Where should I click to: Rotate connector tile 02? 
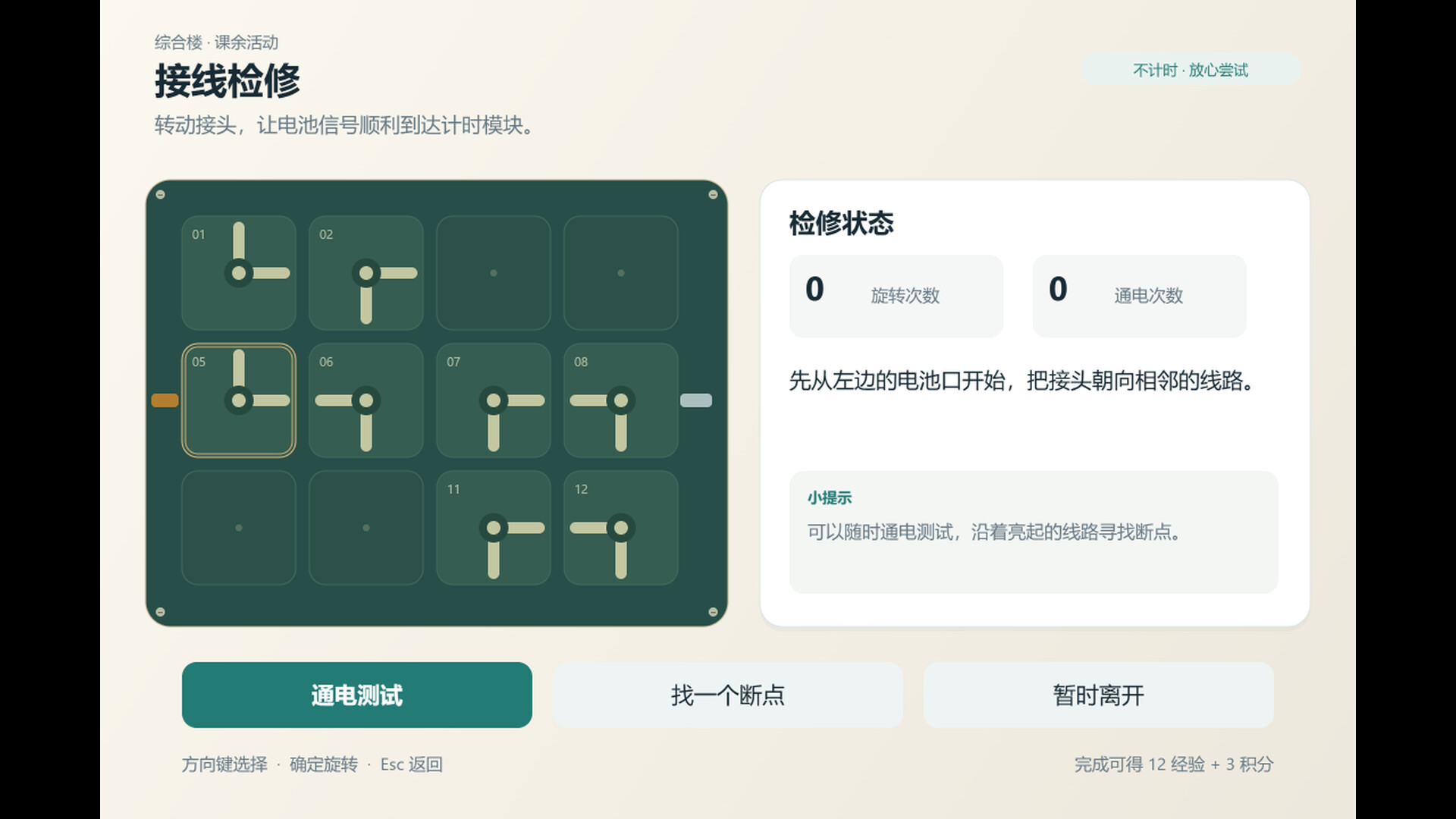pos(366,273)
